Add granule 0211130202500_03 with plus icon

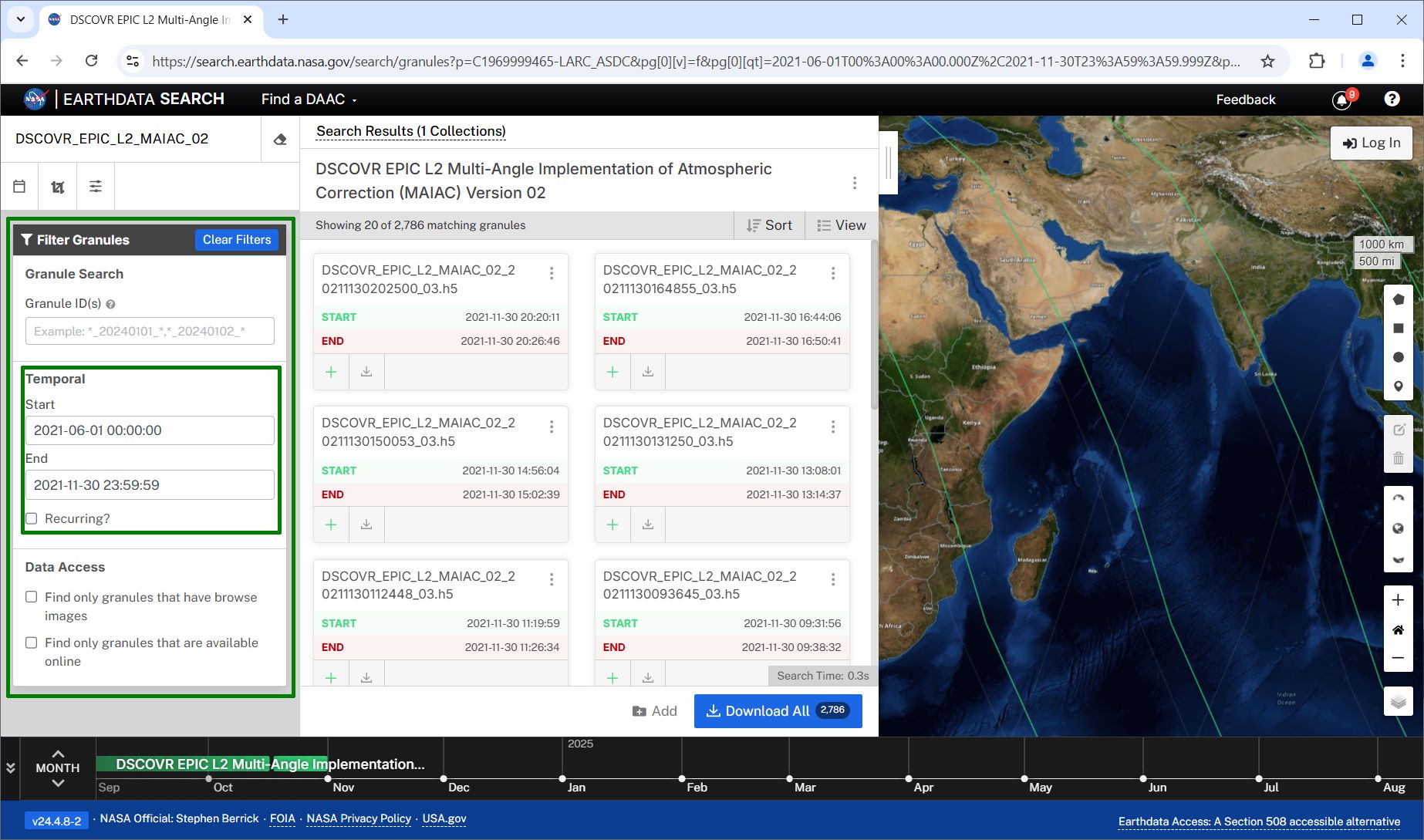coord(331,372)
